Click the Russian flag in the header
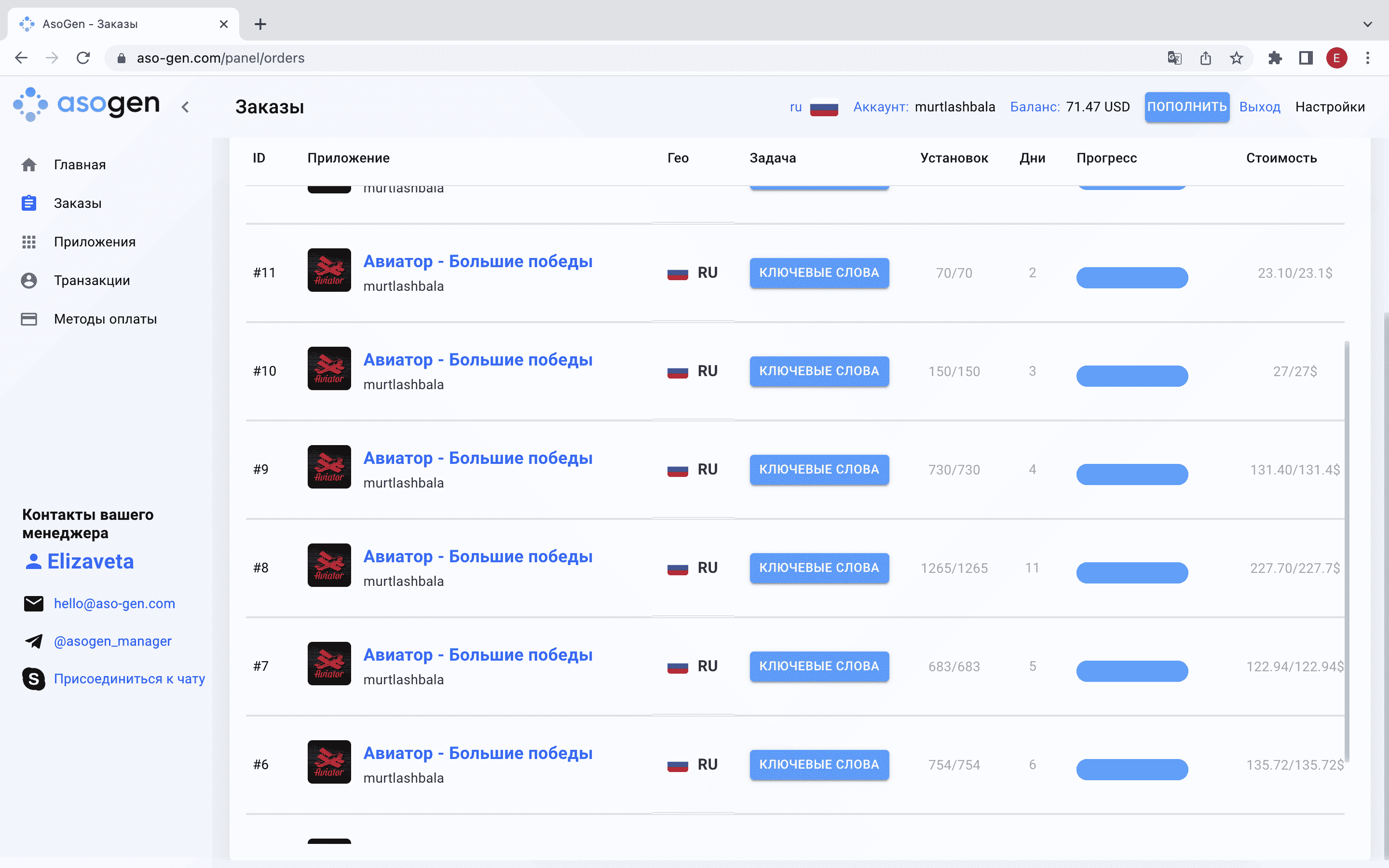Viewport: 1389px width, 868px height. click(x=824, y=108)
